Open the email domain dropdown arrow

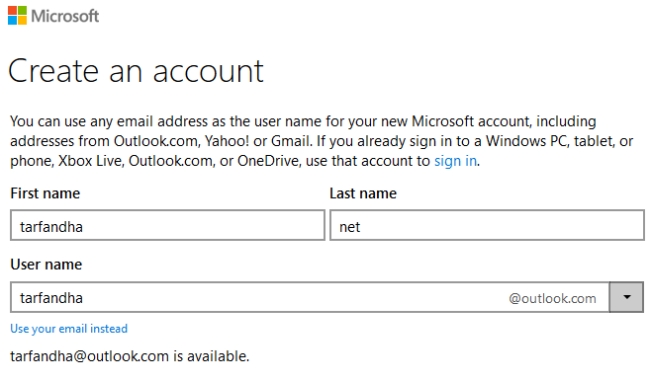coord(626,297)
